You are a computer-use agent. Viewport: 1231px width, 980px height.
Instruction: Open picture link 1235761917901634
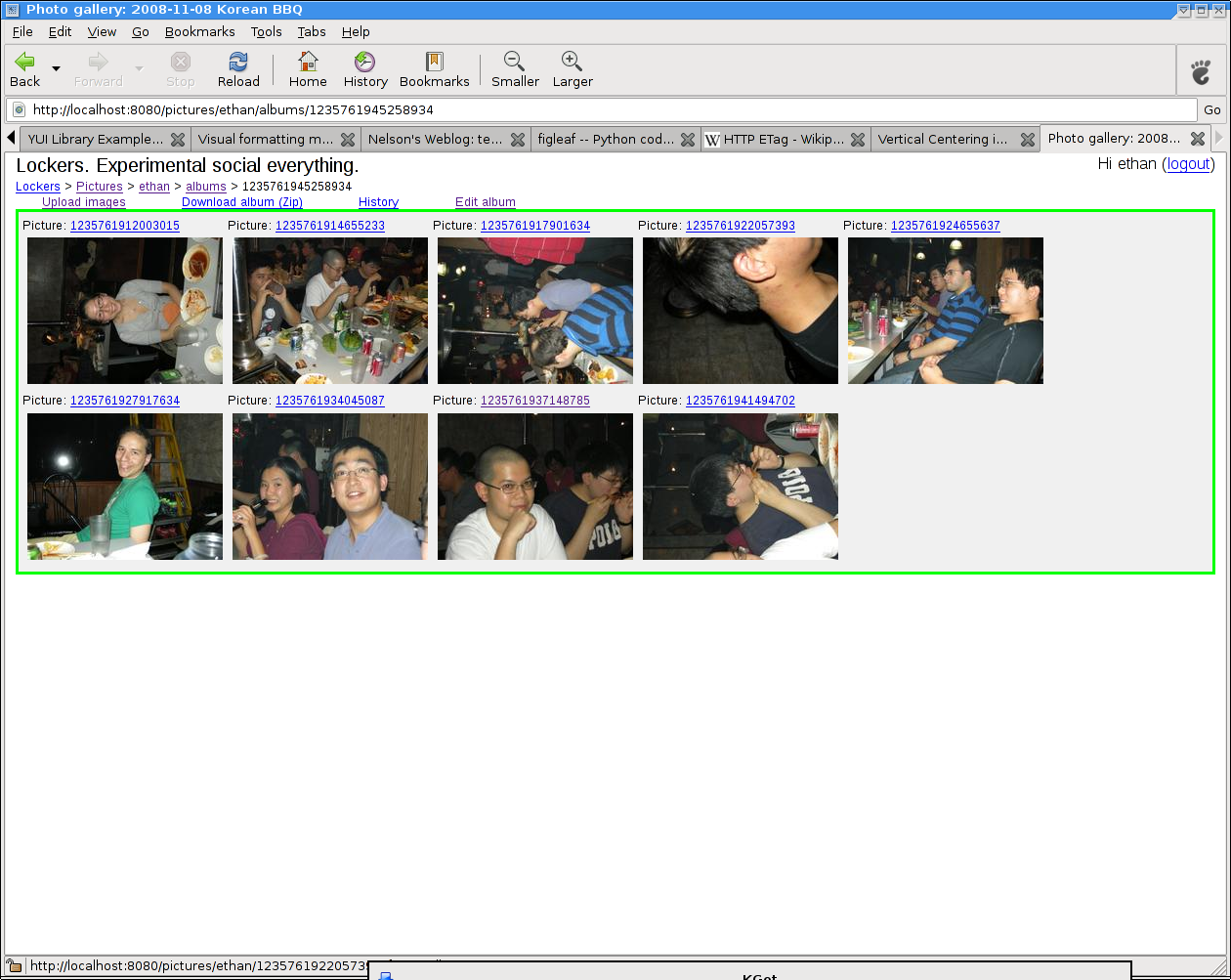[535, 226]
